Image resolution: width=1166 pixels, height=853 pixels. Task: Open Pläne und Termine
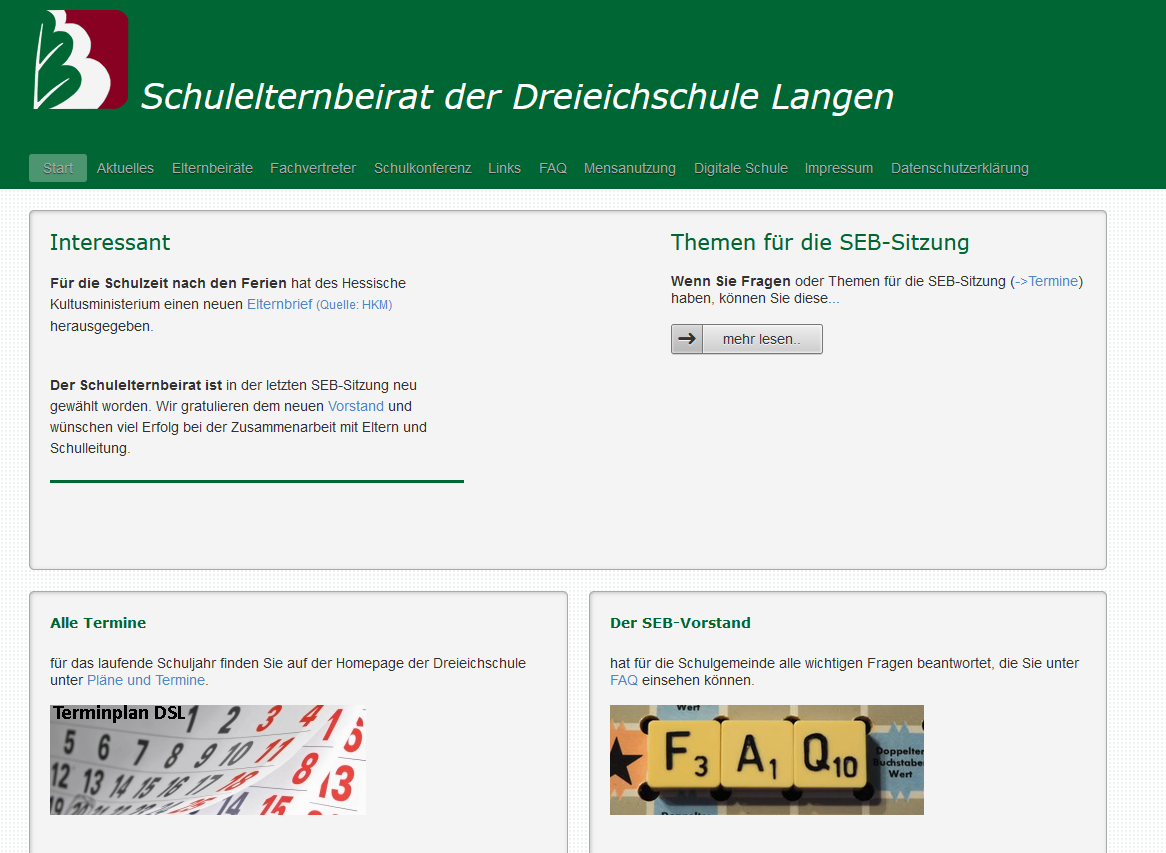[x=145, y=679]
